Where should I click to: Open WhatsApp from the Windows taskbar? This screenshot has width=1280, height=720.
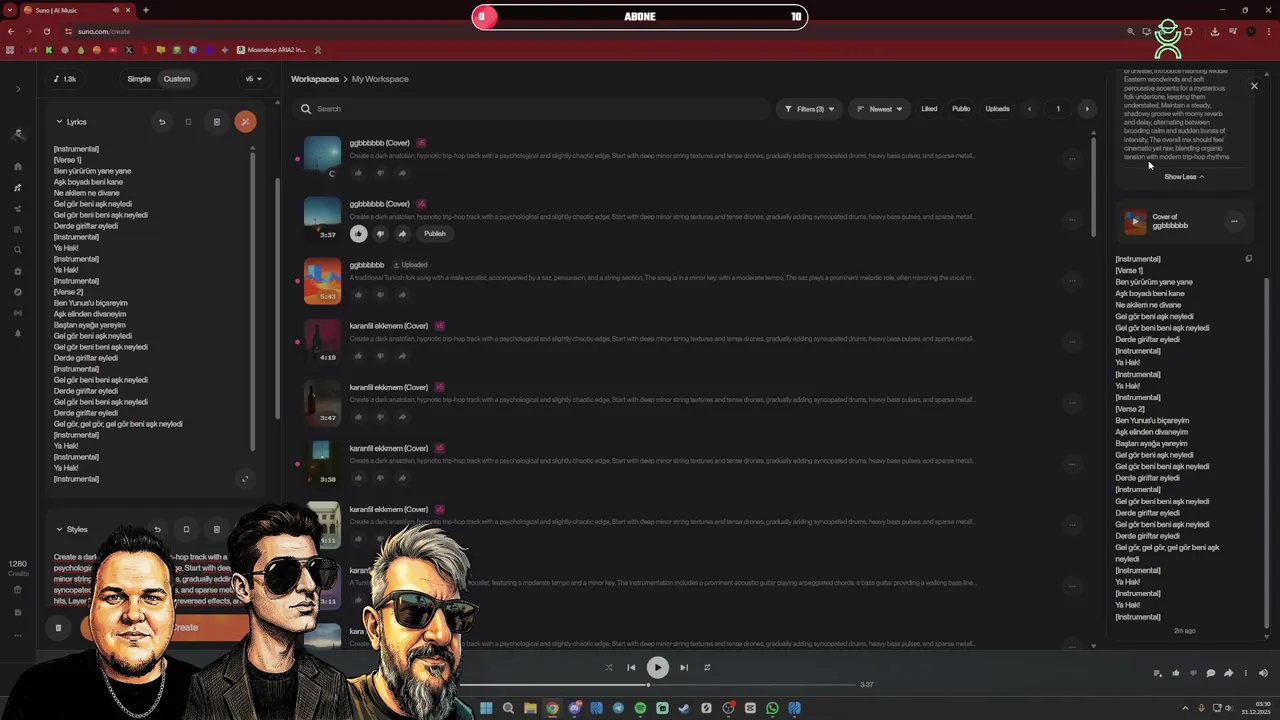pyautogui.click(x=772, y=708)
